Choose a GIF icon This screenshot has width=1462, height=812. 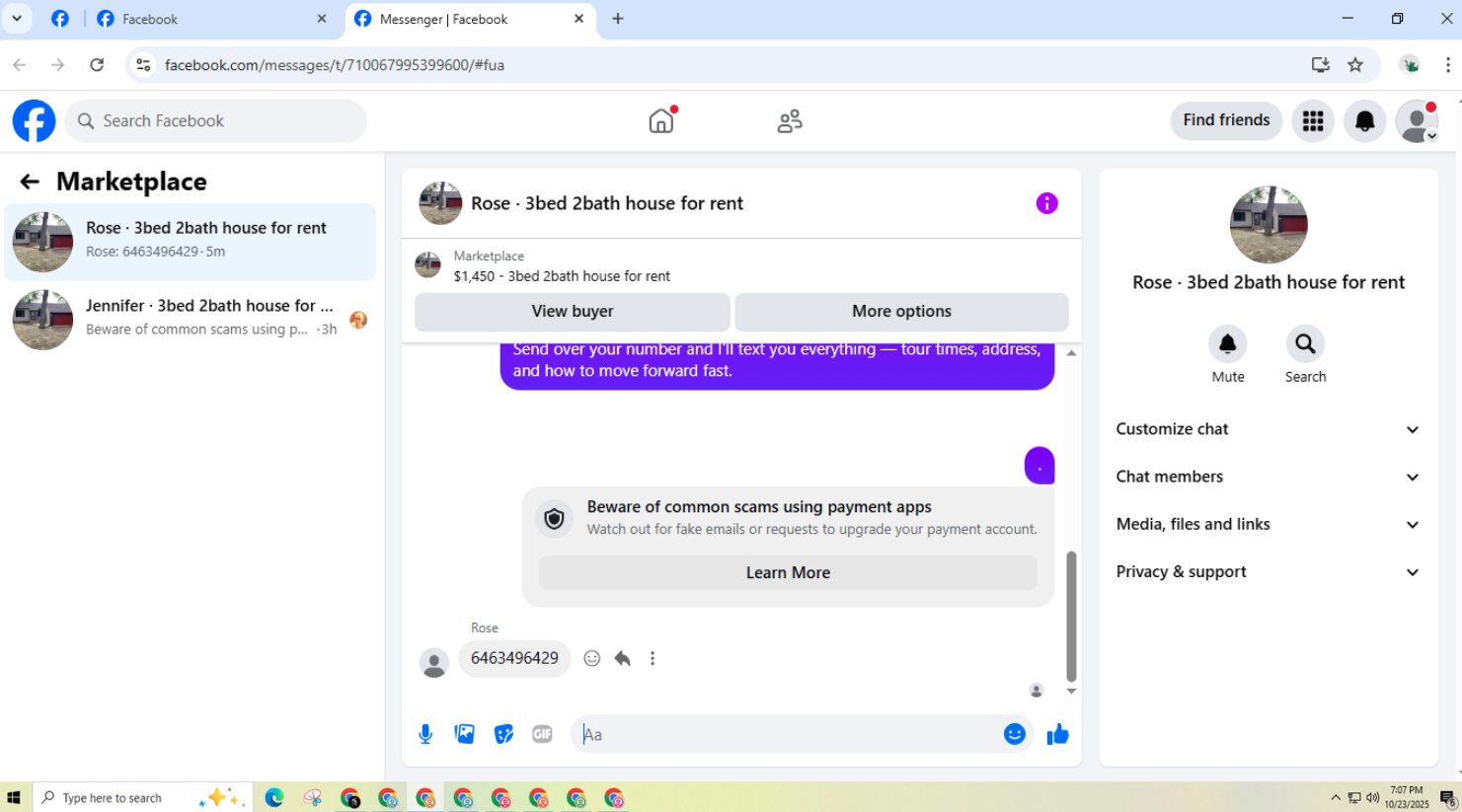[542, 734]
